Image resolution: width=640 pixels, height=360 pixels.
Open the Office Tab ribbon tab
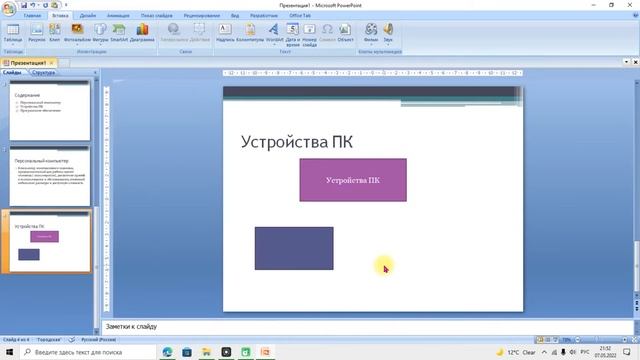[300, 16]
